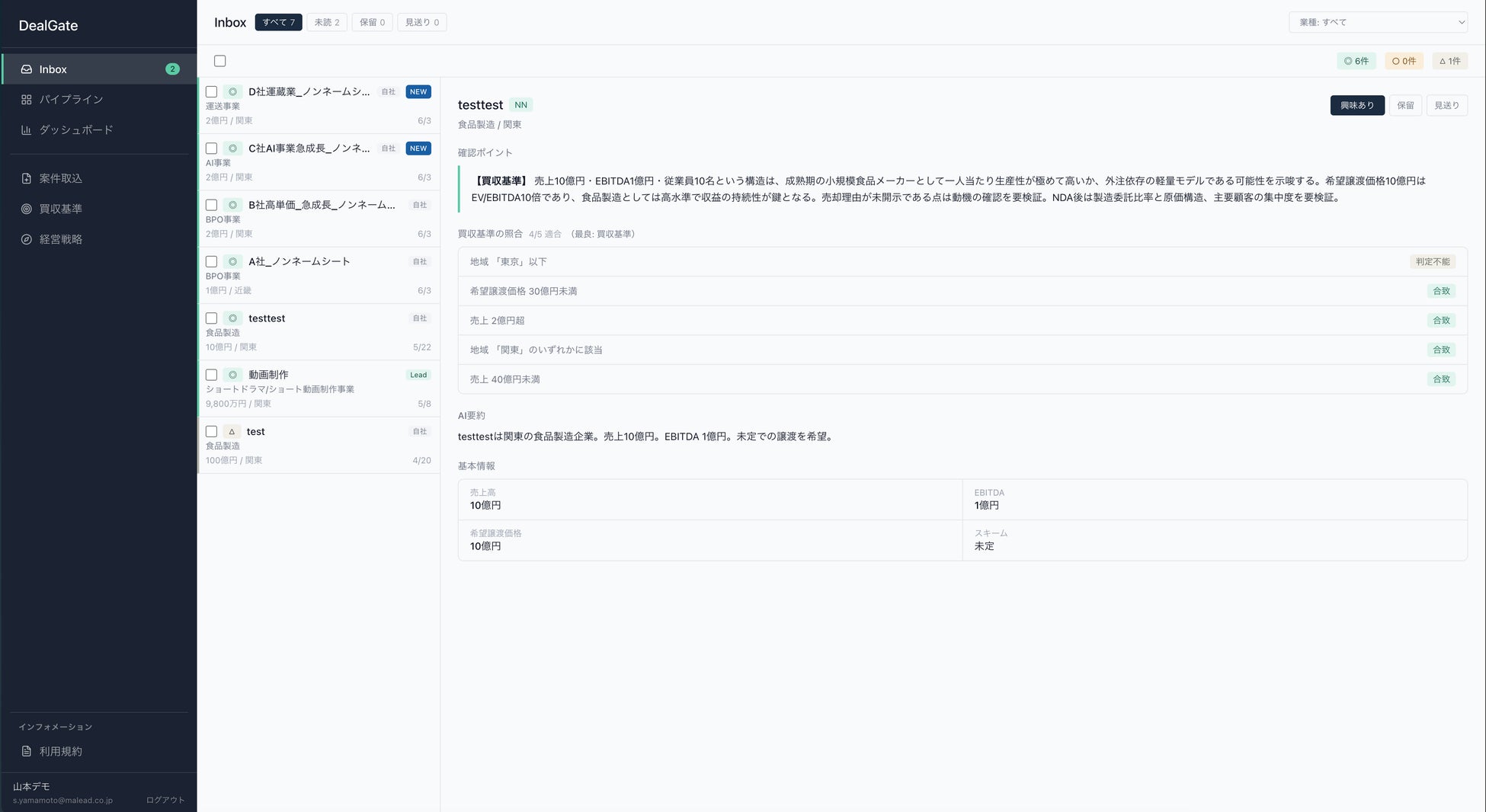The height and width of the screenshot is (812, 1486).
Task: Open the D社運蔵業_ノンネームシート deal
Action: point(319,105)
